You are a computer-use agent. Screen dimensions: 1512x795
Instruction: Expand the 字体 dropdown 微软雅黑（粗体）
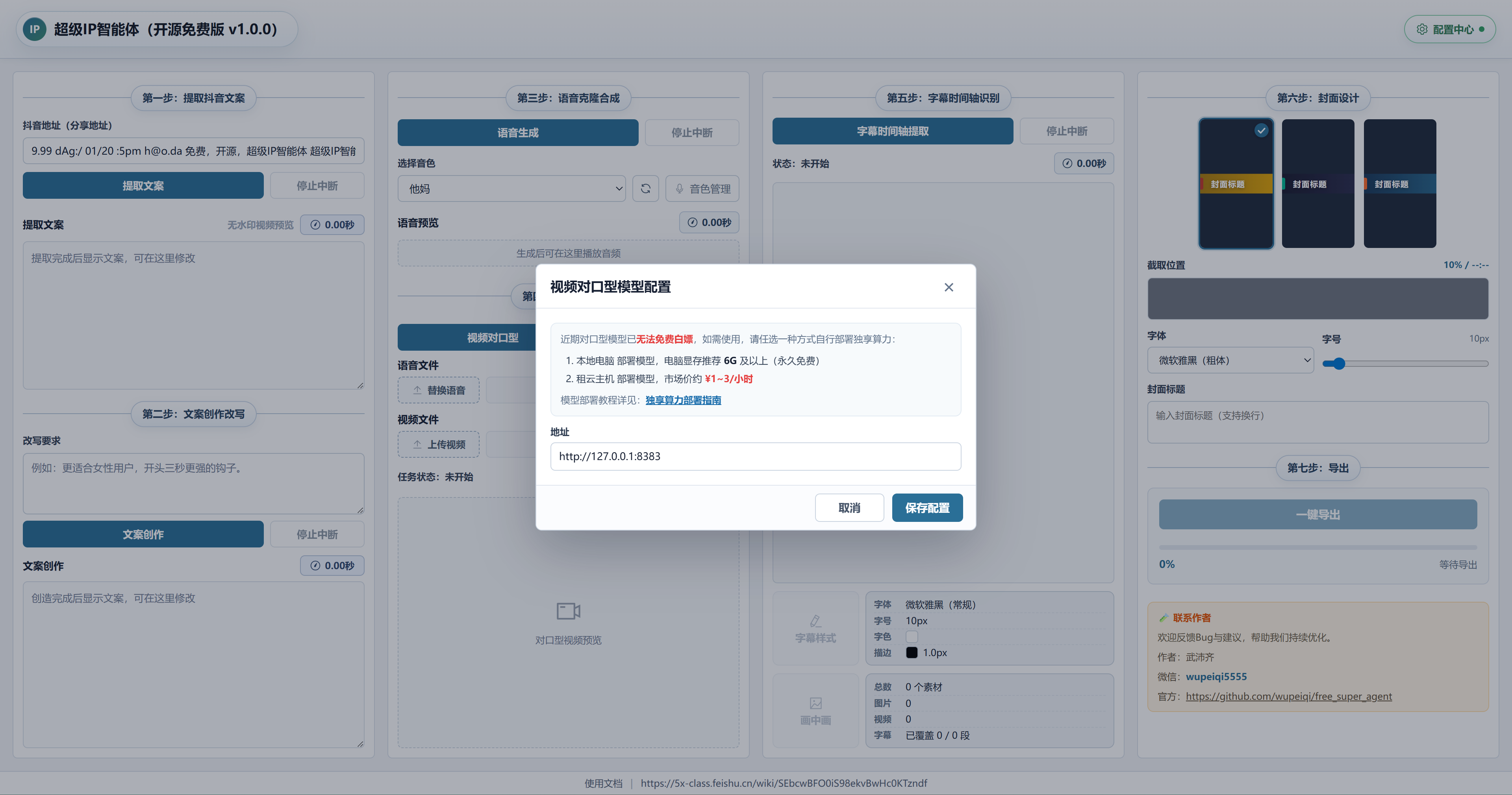pyautogui.click(x=1230, y=360)
